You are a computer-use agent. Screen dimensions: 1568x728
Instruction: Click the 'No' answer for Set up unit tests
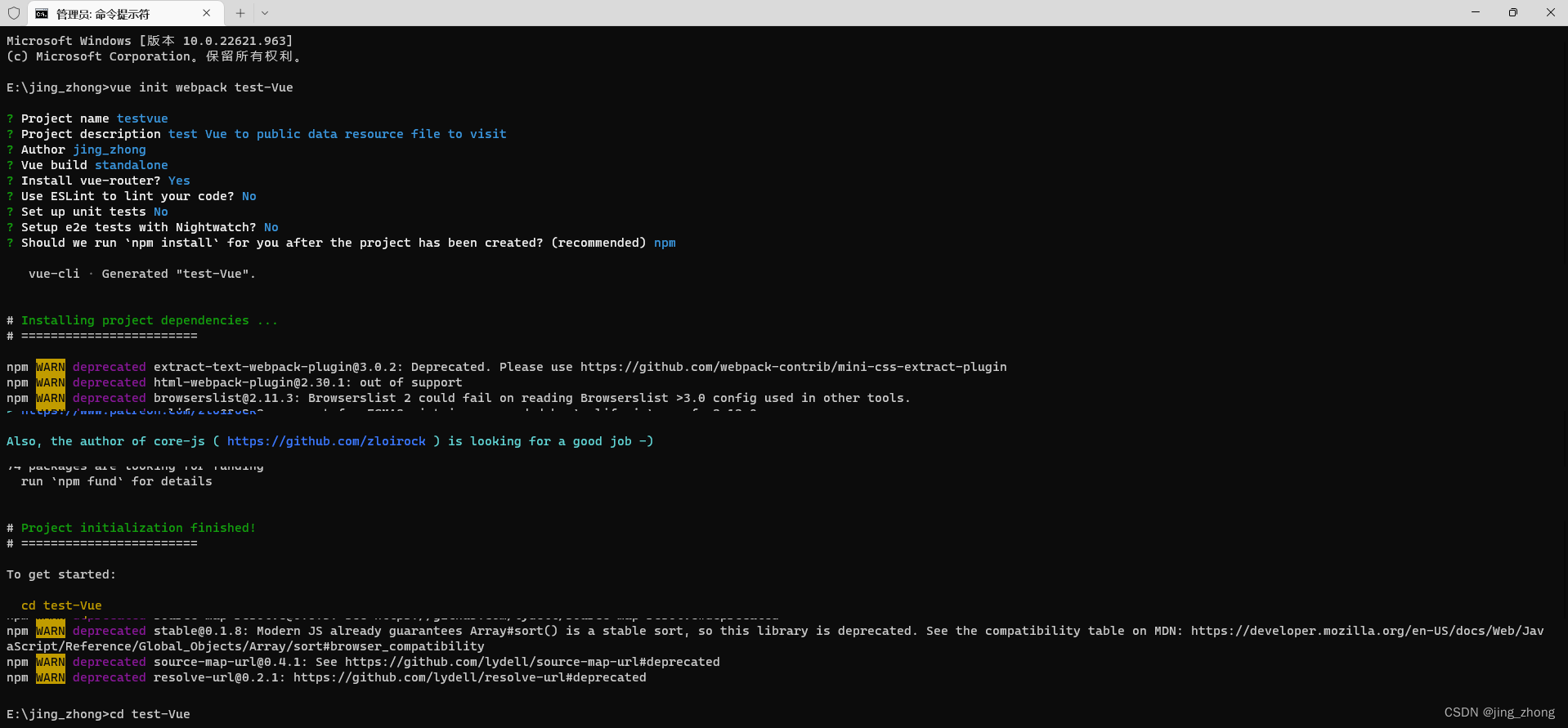161,212
